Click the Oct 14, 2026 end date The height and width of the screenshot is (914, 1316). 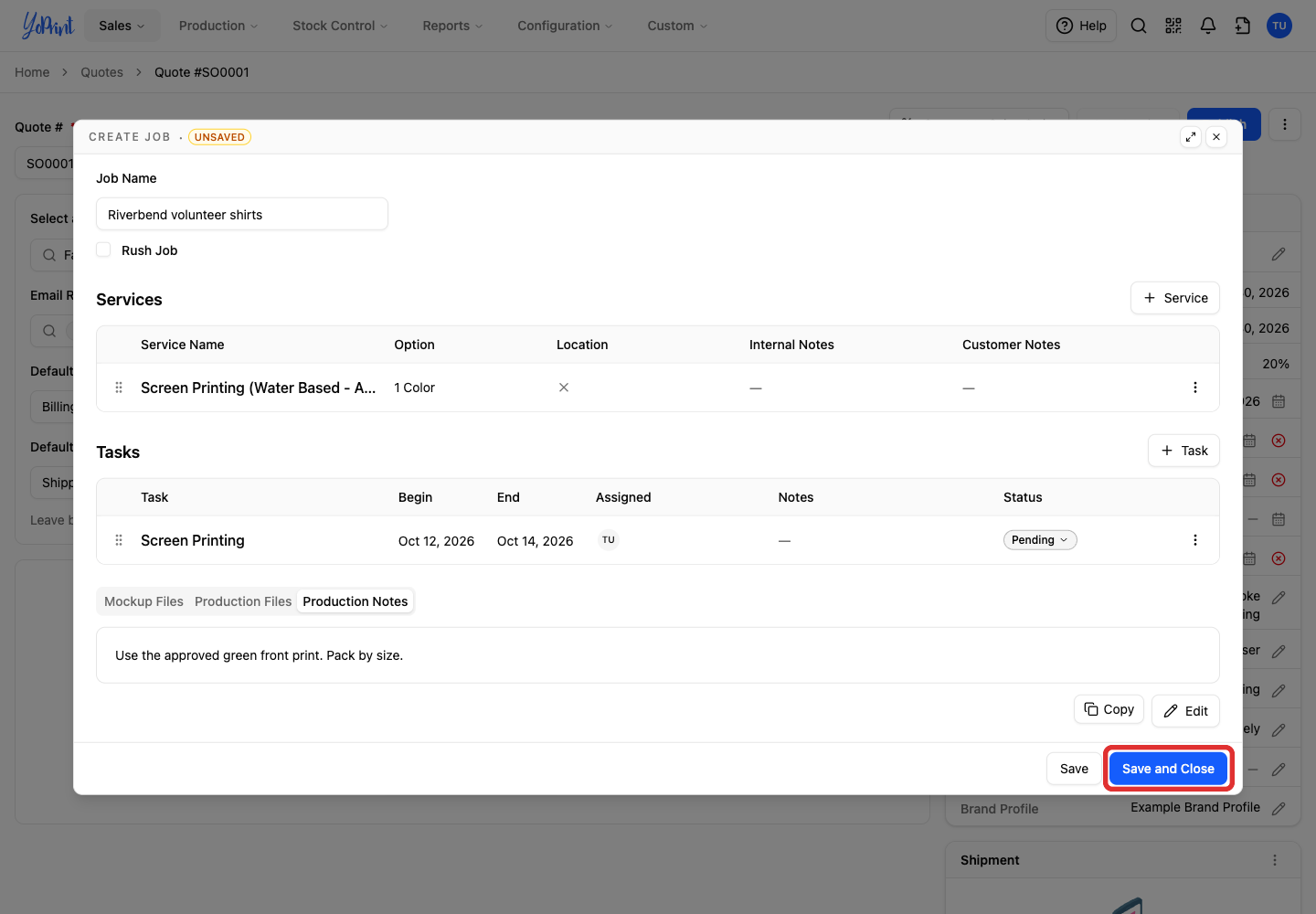[535, 541]
